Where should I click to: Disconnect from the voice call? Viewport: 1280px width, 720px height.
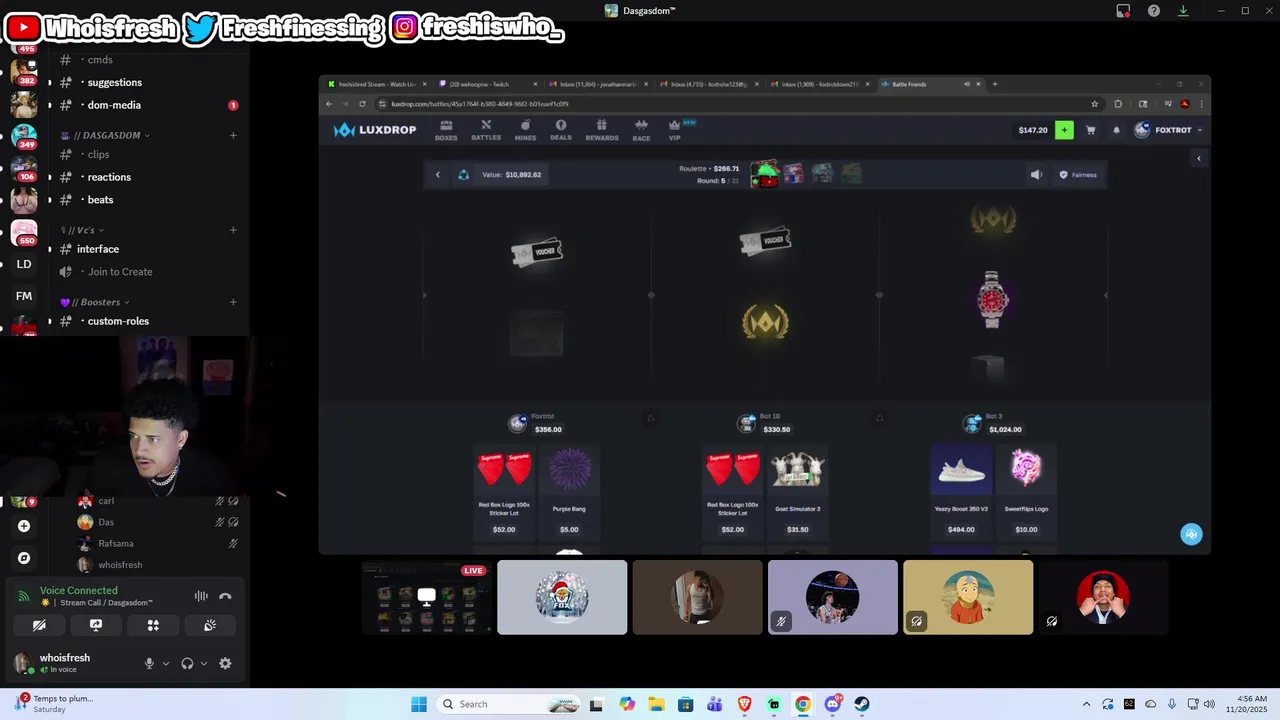pyautogui.click(x=225, y=596)
